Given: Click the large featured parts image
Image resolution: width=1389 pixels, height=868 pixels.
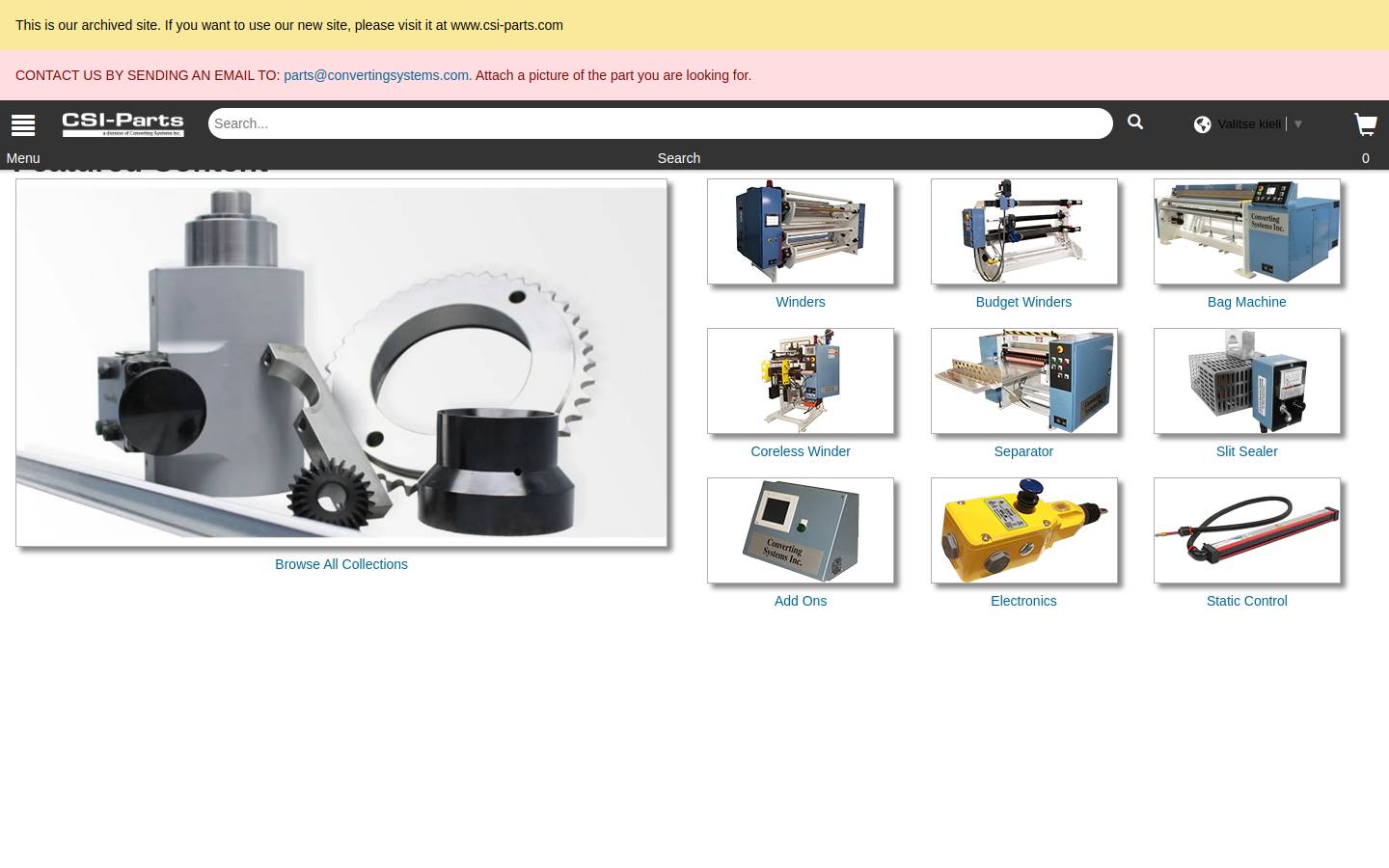Looking at the screenshot, I should [x=341, y=363].
